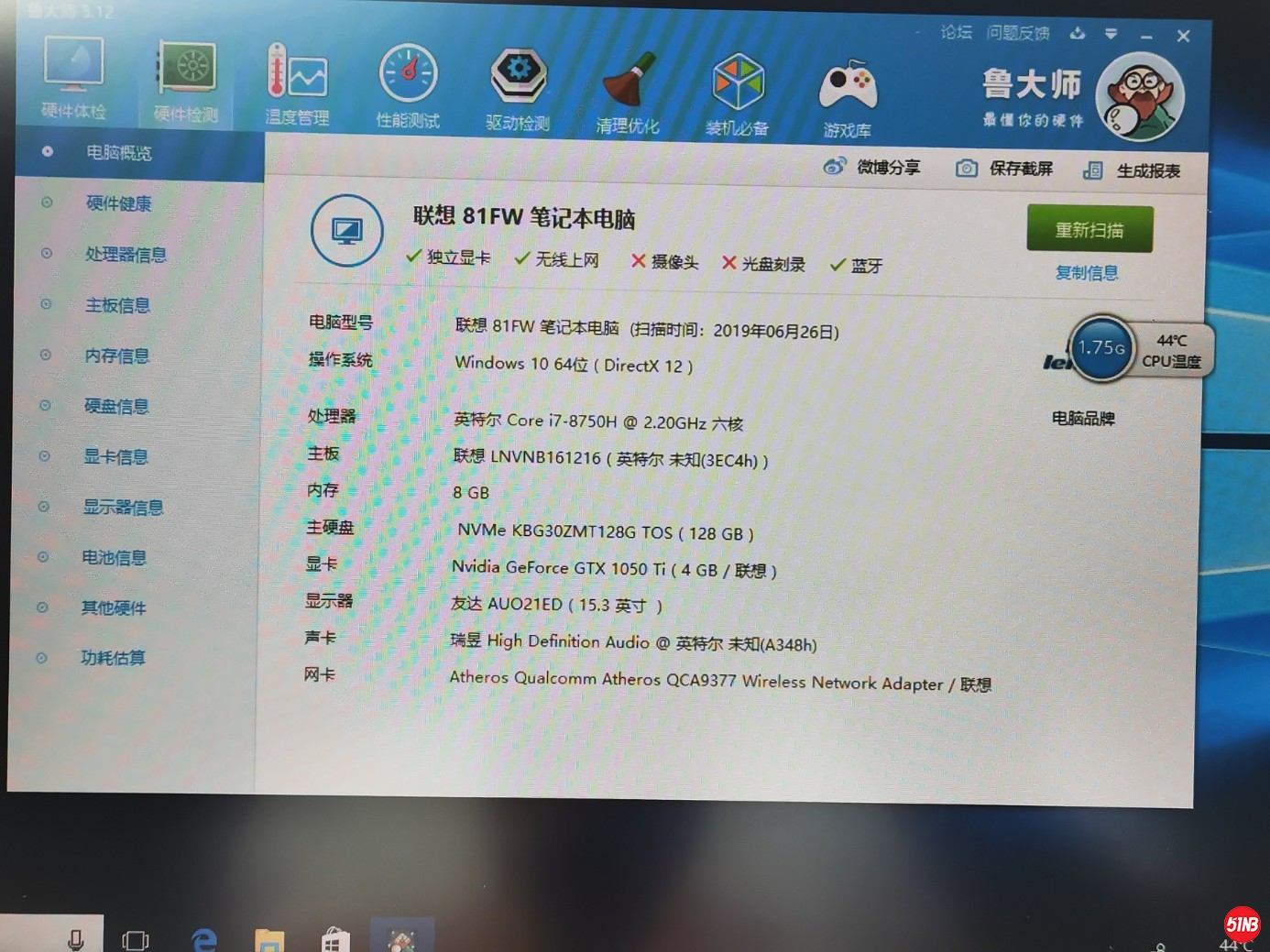Click the Qualcomm Atheros QCA9377 network adapter value
The image size is (1270, 952).
(720, 682)
